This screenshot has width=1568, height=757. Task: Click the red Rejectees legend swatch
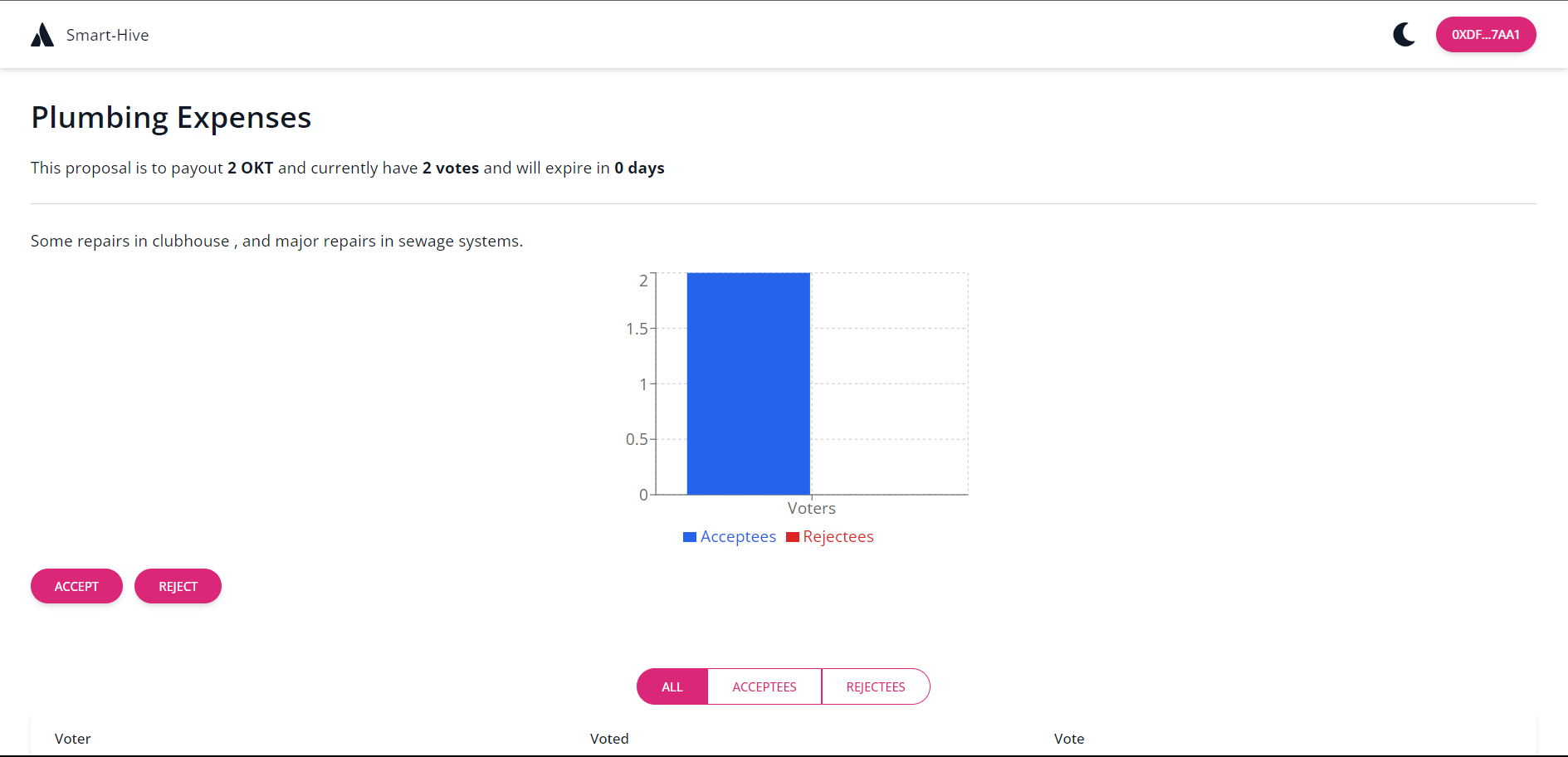793,537
